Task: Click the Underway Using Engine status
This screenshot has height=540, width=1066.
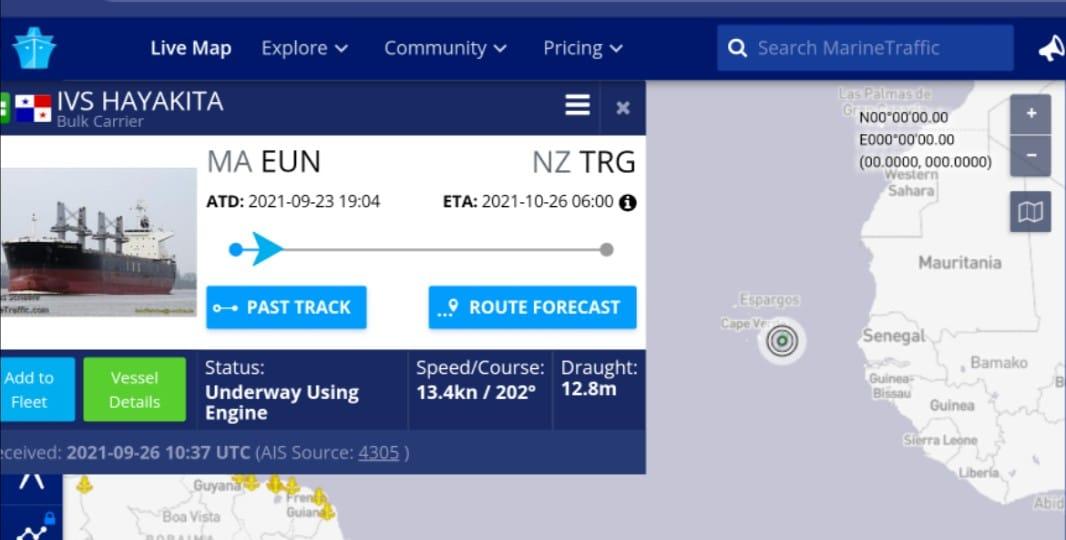Action: (x=281, y=403)
